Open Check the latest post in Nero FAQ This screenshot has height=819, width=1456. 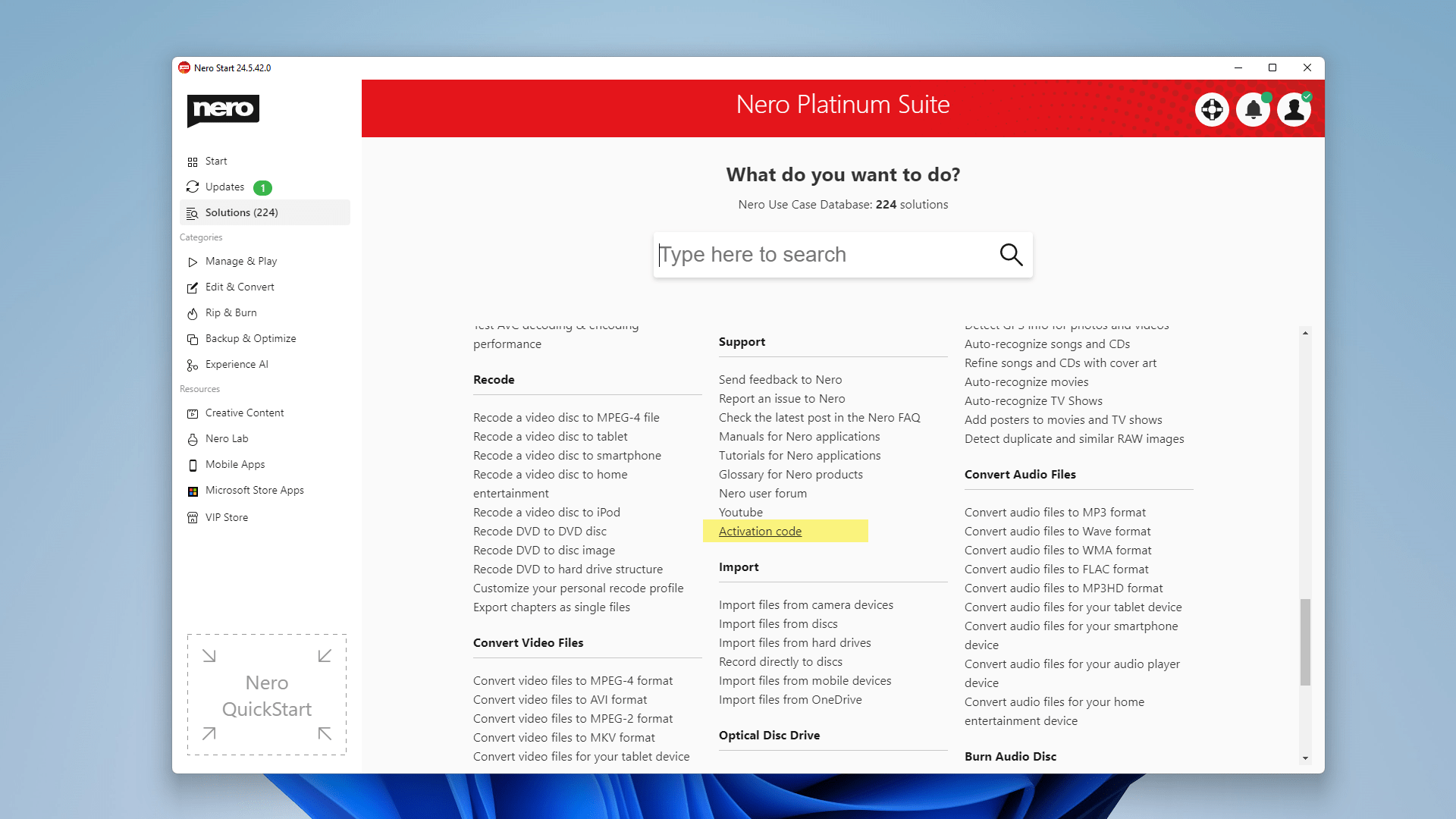(x=819, y=417)
